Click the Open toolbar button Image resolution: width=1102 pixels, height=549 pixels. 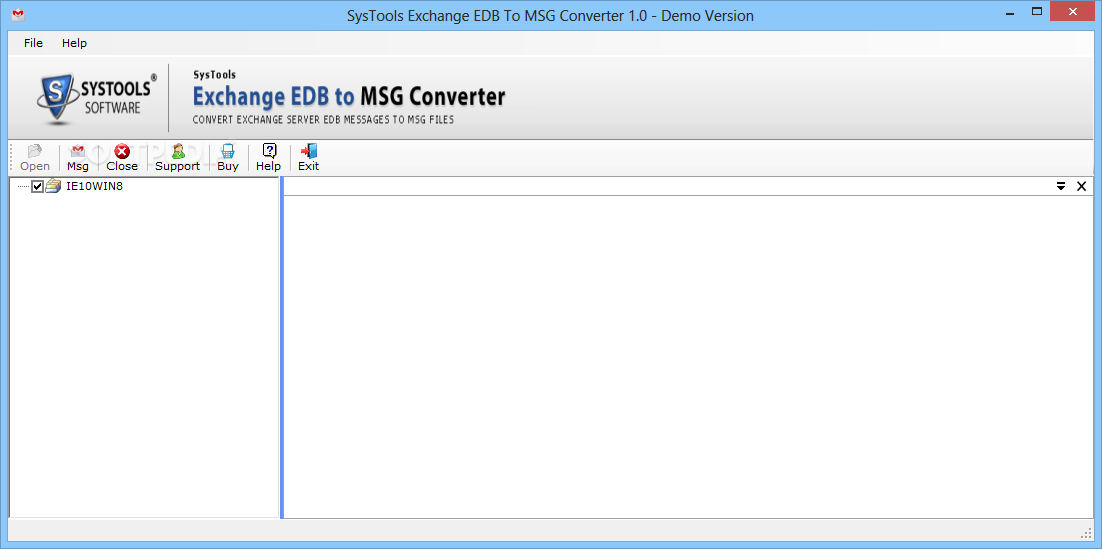[x=34, y=158]
